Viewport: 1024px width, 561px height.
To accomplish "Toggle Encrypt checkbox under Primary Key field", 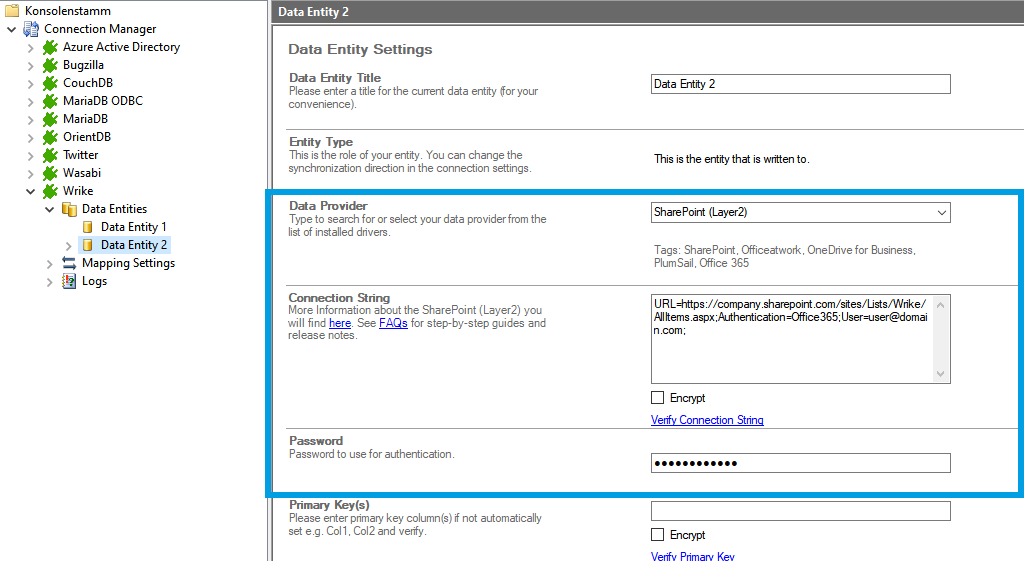I will click(x=658, y=535).
